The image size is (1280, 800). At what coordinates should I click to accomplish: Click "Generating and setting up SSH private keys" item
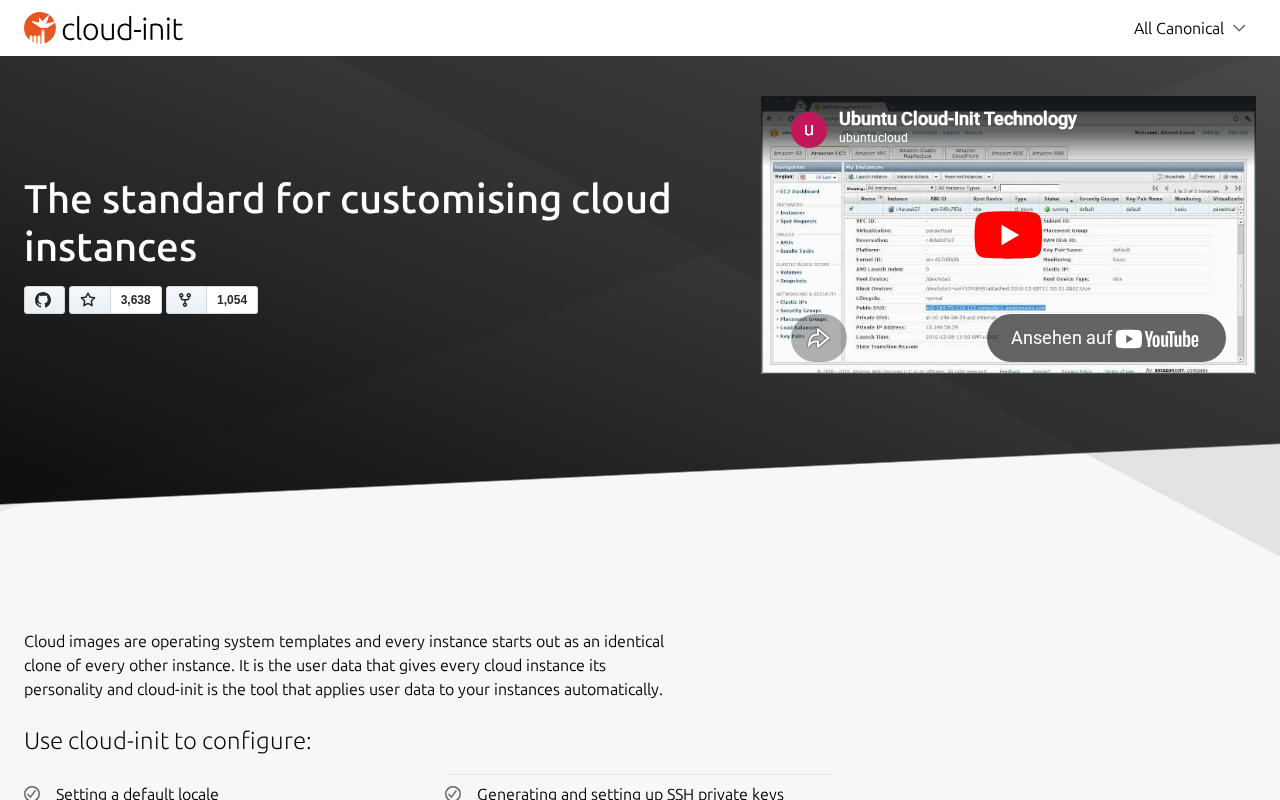click(x=630, y=793)
